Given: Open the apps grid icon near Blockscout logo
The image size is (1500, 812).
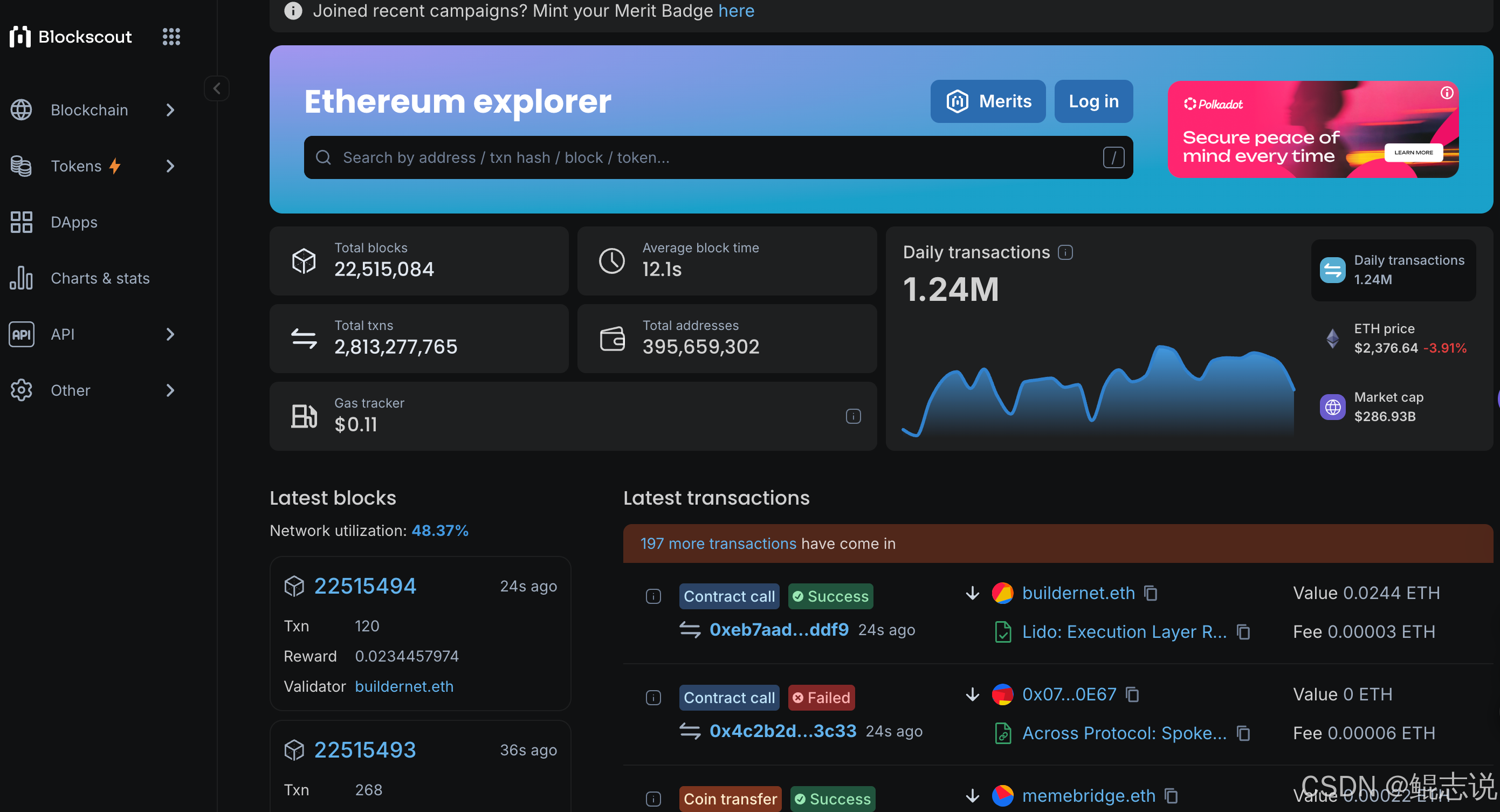Looking at the screenshot, I should click(x=170, y=37).
